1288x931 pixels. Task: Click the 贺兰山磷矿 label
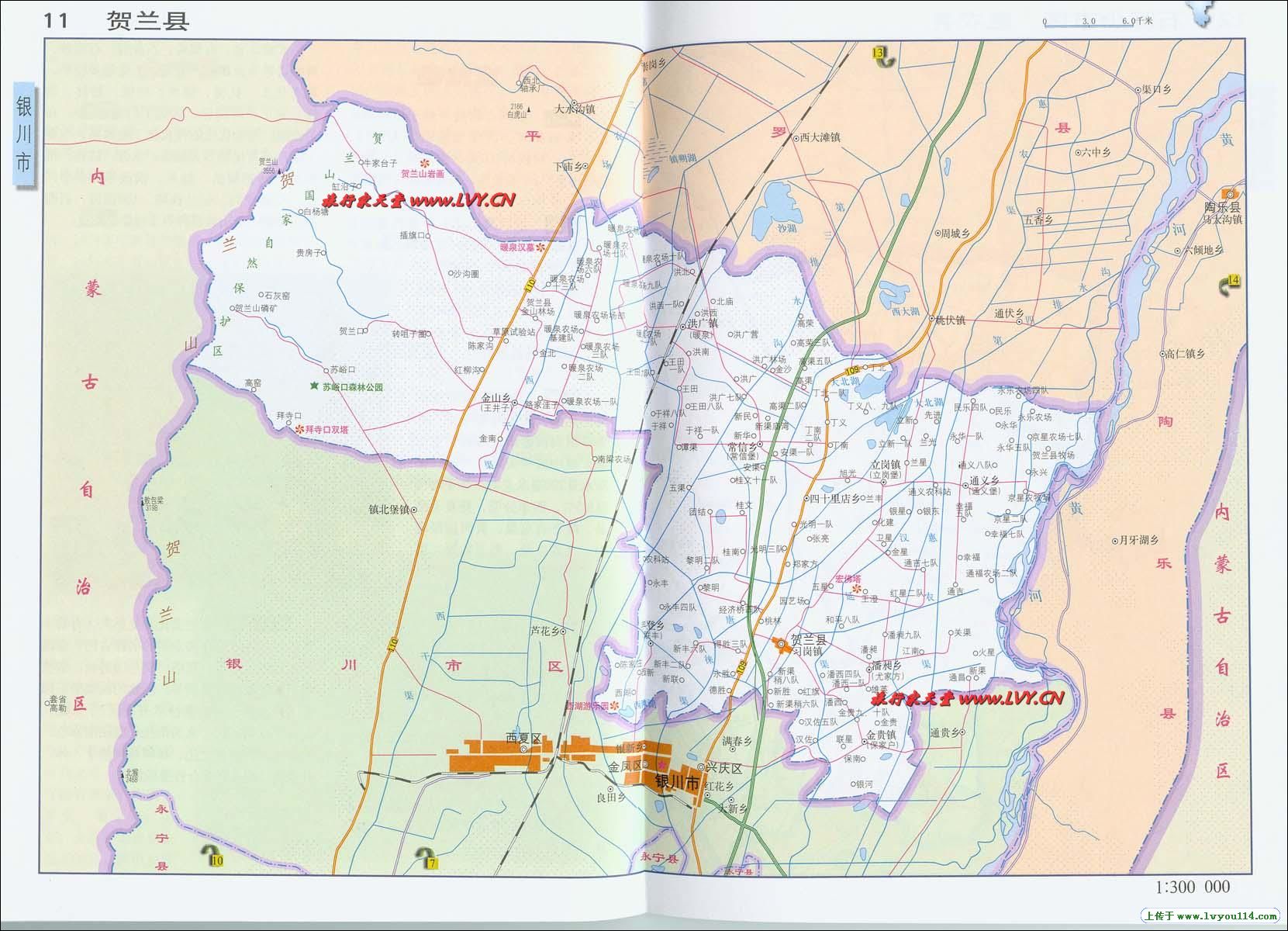pyautogui.click(x=256, y=309)
